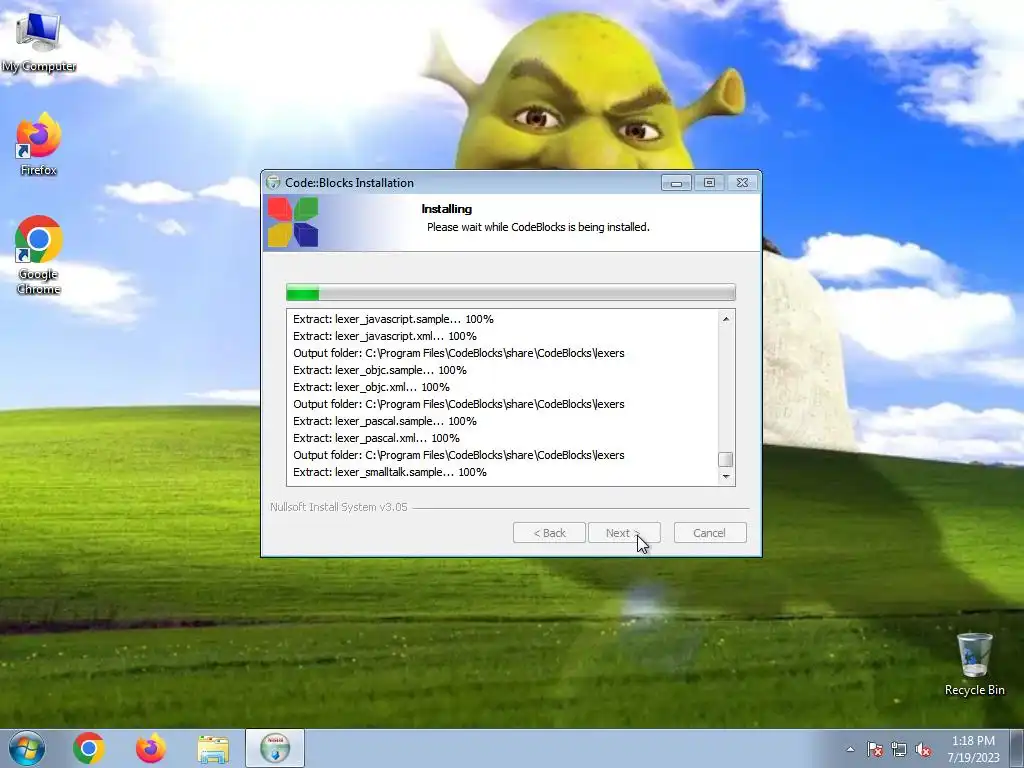Select log line 'Extract: lexer_pascal.sample... 100%'
Viewport: 1024px width, 768px height.
[385, 421]
